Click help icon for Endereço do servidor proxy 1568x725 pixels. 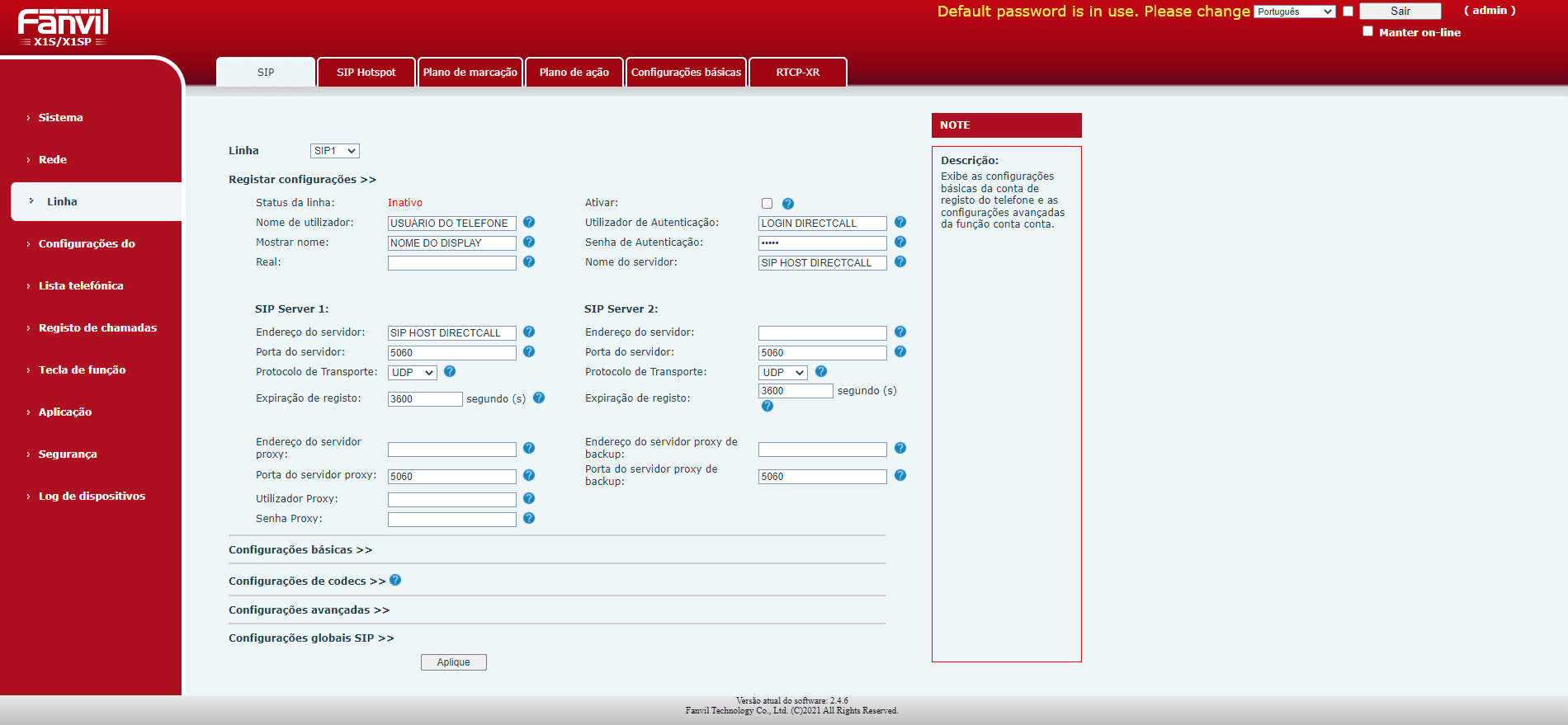tap(529, 449)
